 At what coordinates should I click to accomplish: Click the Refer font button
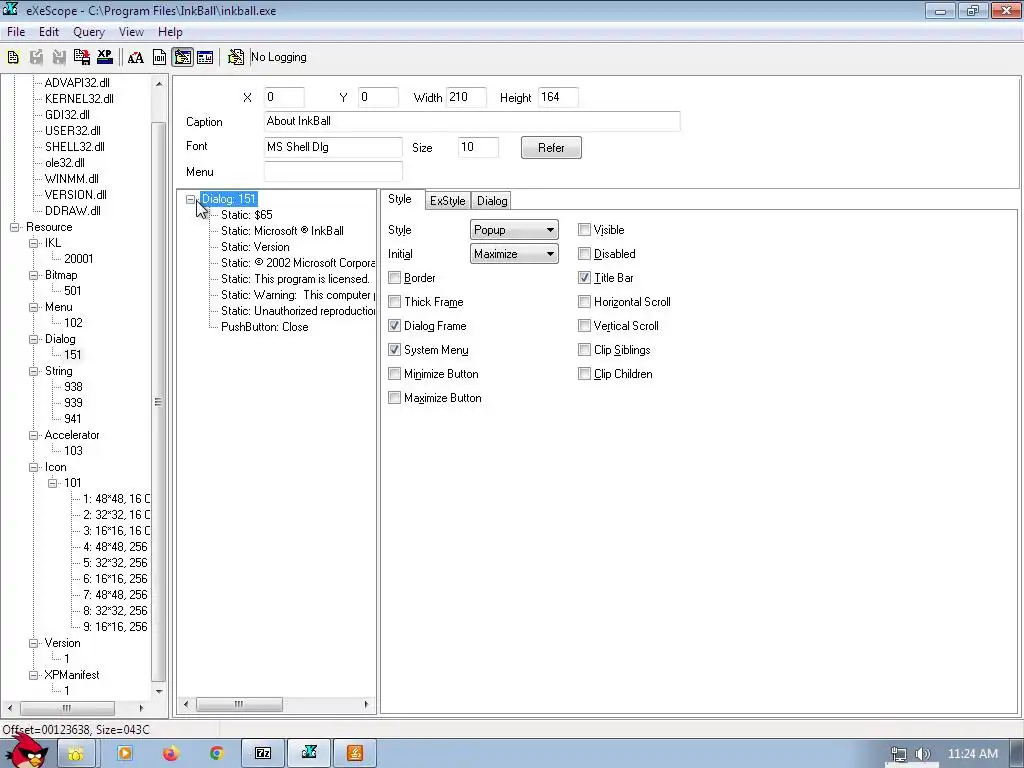click(x=551, y=148)
